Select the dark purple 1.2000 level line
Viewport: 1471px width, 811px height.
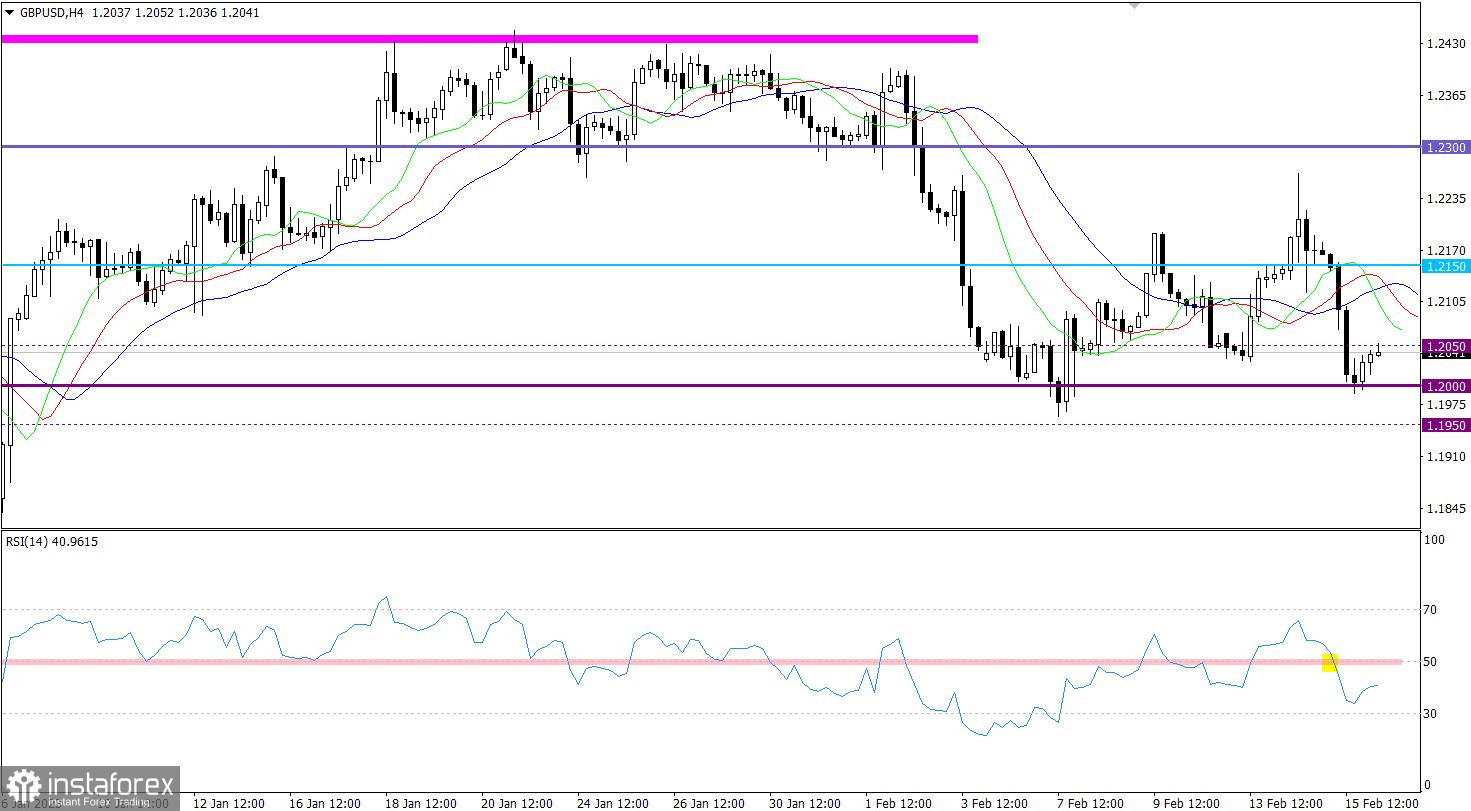point(710,385)
